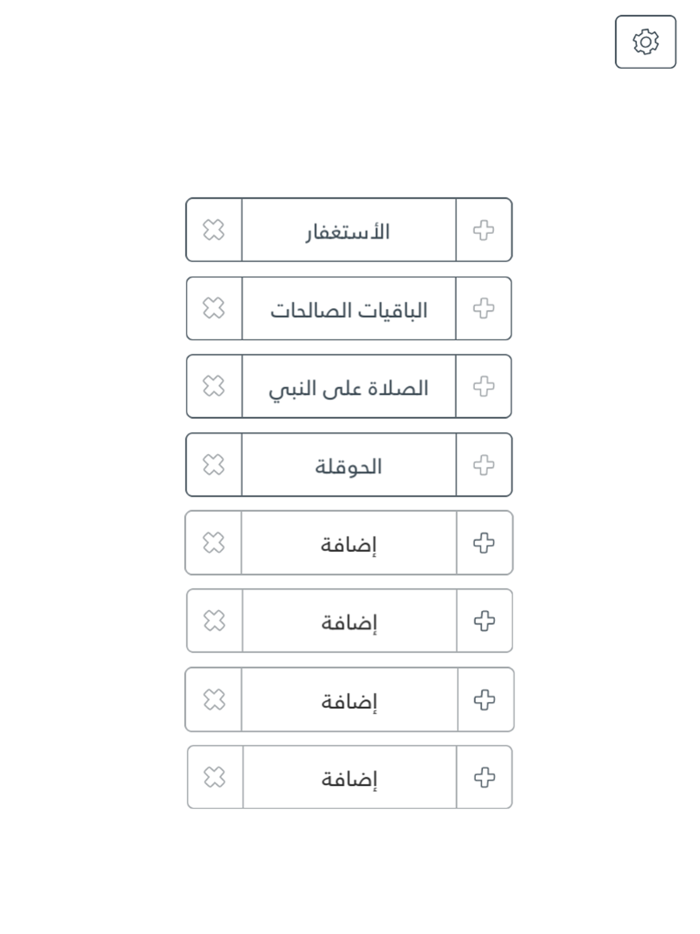Screen dimensions: 700x934
Task: Click the X icon beside الصلاة على النبي
Action: tap(213, 386)
